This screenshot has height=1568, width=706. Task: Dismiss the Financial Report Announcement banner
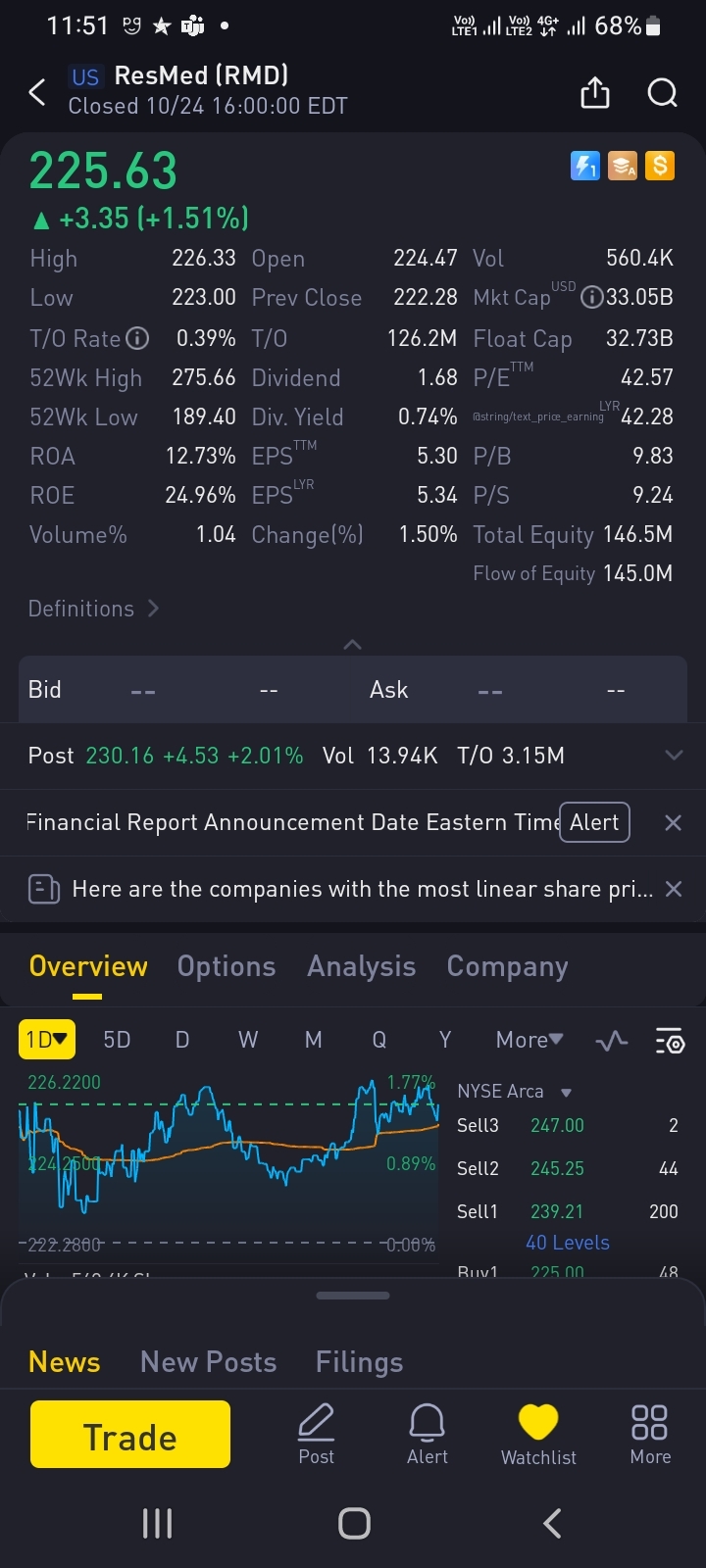(x=674, y=822)
